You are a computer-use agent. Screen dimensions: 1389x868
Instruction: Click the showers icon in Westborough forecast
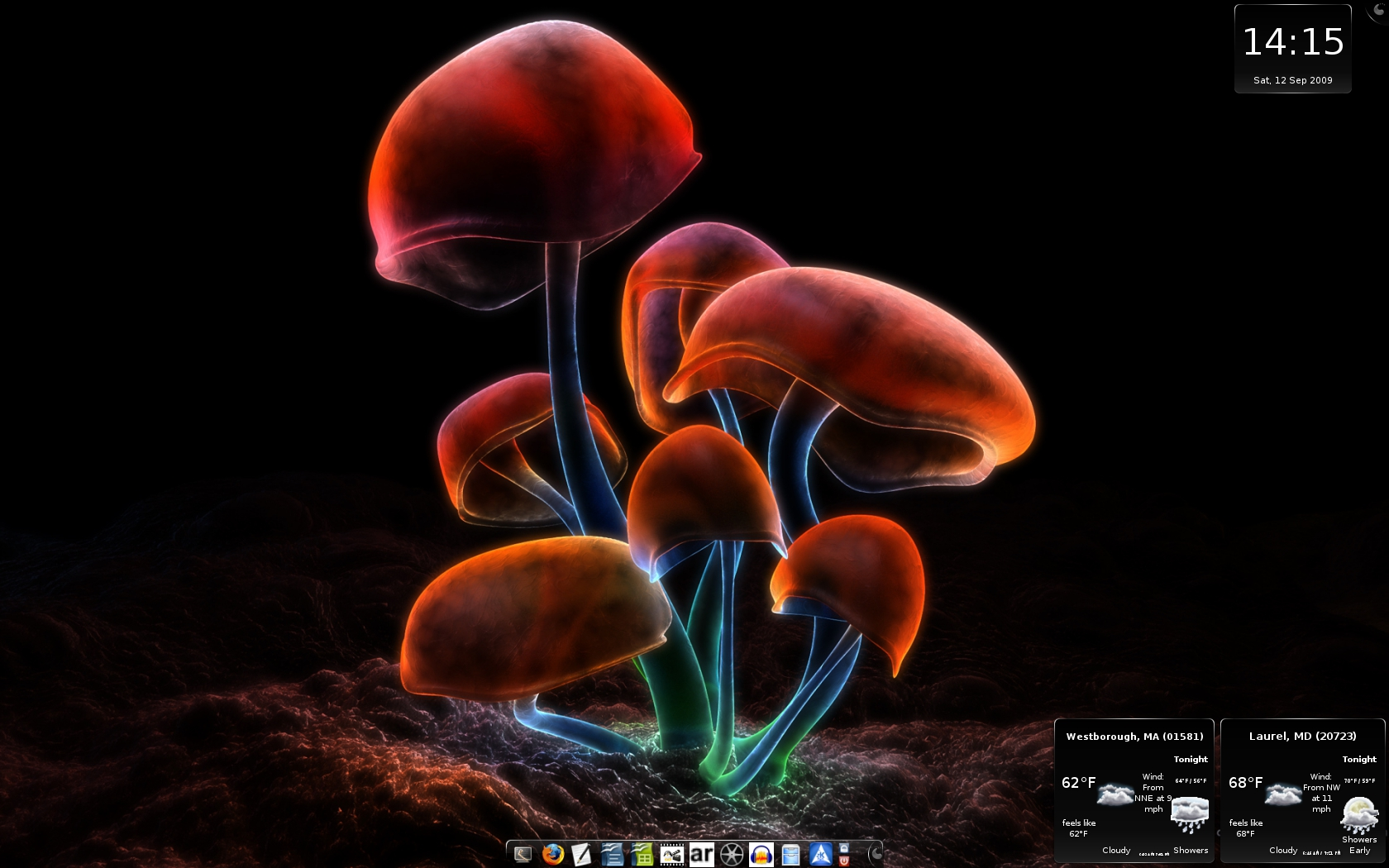(x=1189, y=813)
